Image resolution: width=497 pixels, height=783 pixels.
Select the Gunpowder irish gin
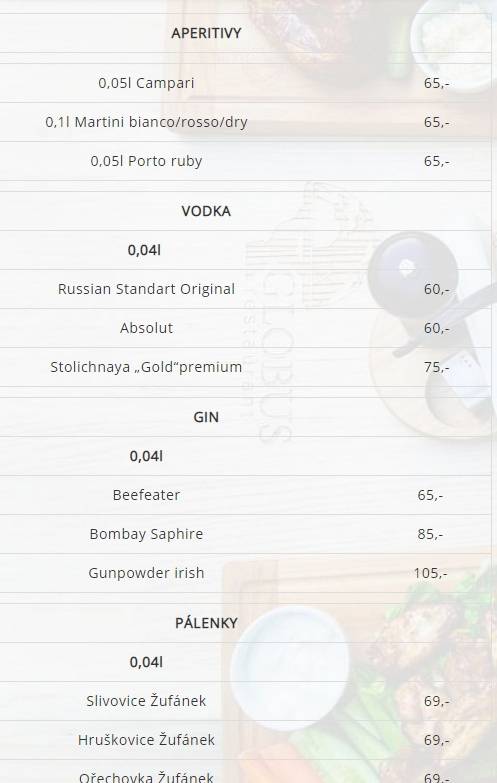click(146, 573)
